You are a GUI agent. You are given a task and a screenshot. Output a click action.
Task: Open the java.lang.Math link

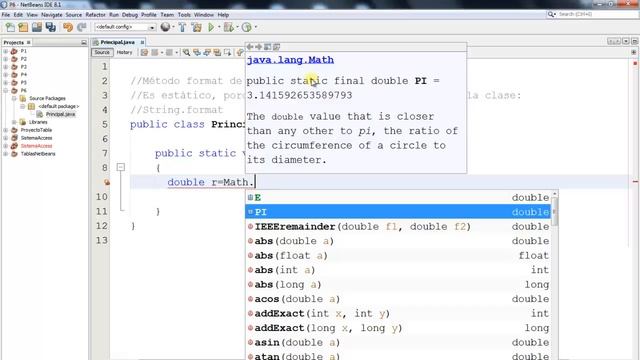coord(290,60)
